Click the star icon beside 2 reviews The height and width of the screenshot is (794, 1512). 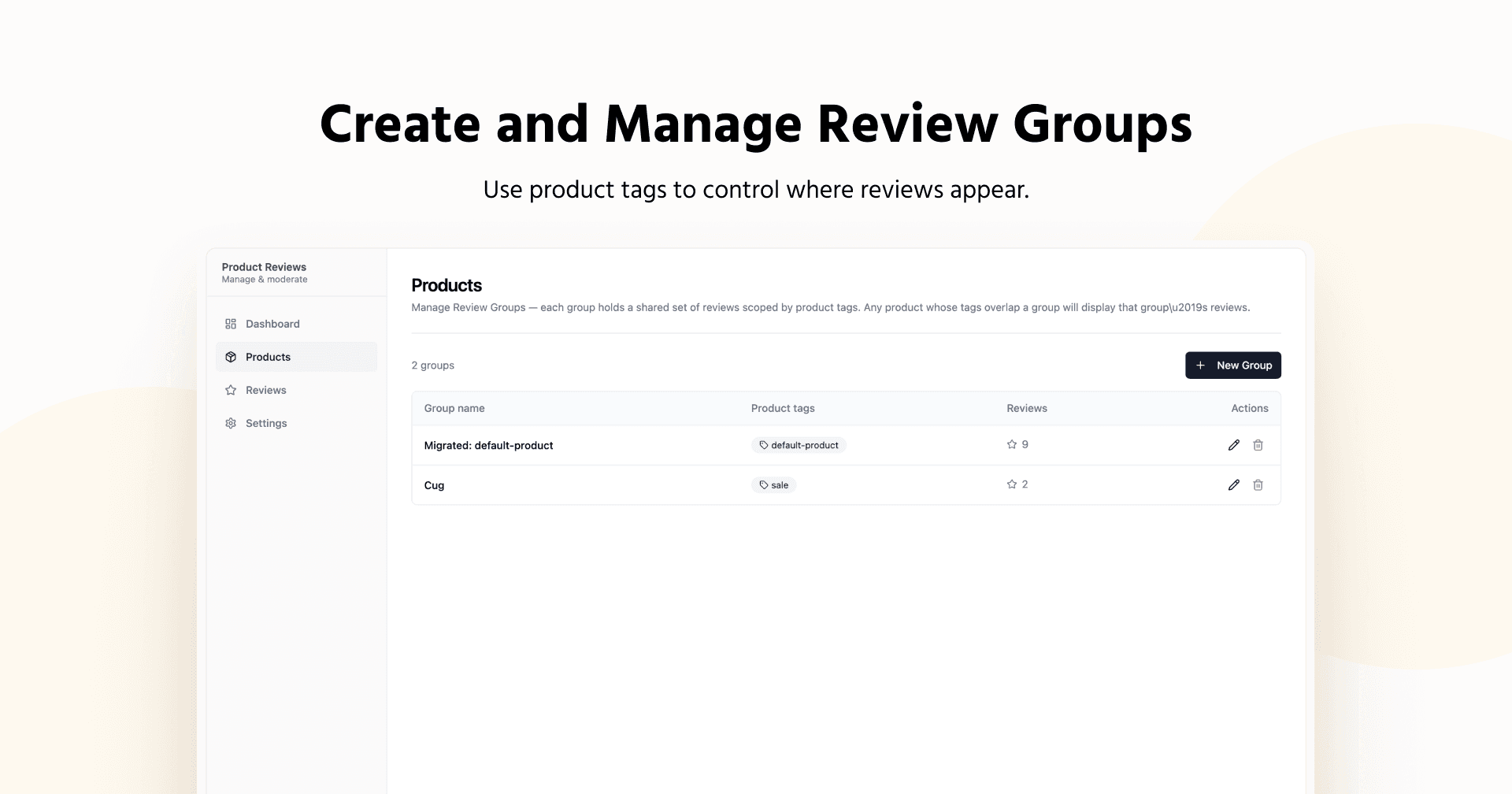[x=1012, y=484]
